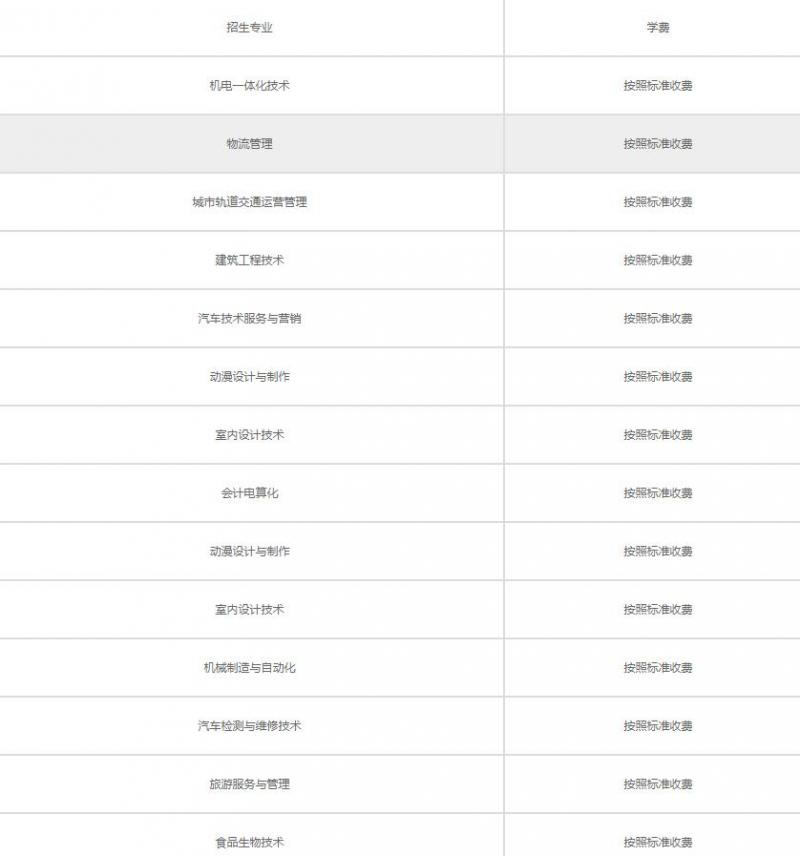The height and width of the screenshot is (856, 800).
Task: Select the 城市轨道交通运营管理 major
Action: point(249,202)
